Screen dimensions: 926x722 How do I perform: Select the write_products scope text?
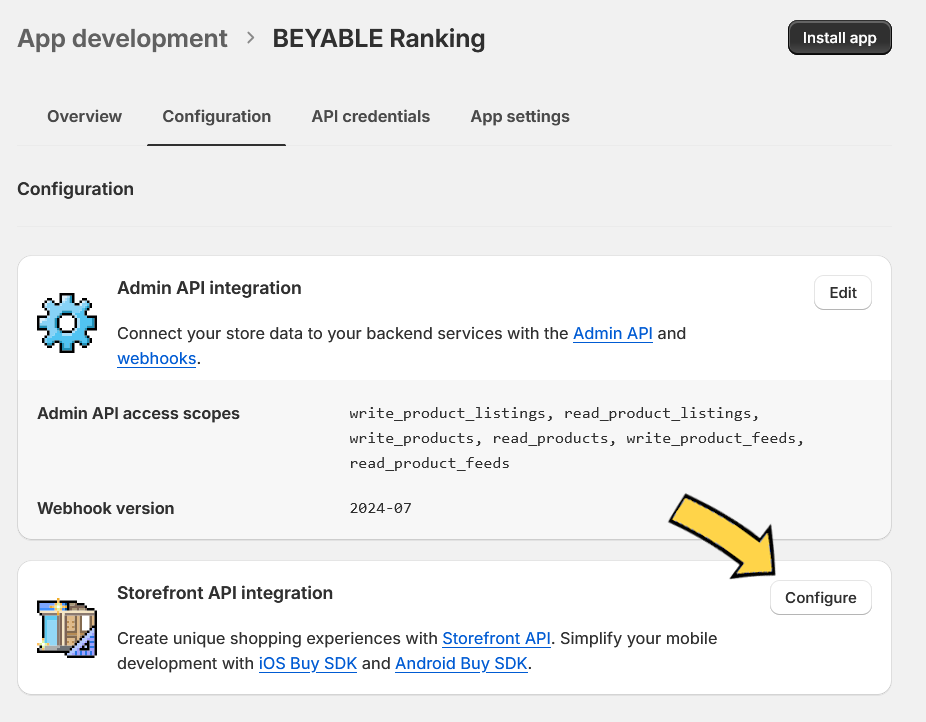[412, 438]
